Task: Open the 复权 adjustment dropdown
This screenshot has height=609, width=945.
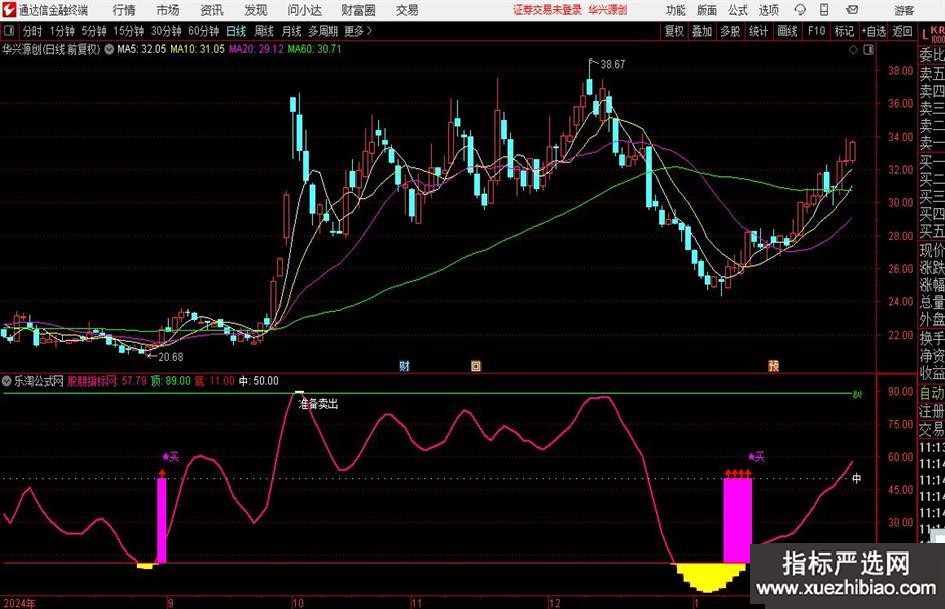Action: [674, 31]
